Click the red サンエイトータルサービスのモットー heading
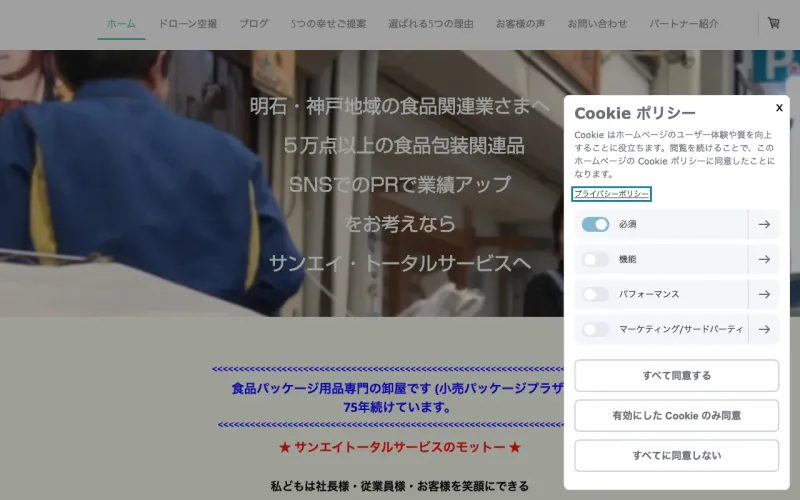The width and height of the screenshot is (800, 500). click(399, 447)
